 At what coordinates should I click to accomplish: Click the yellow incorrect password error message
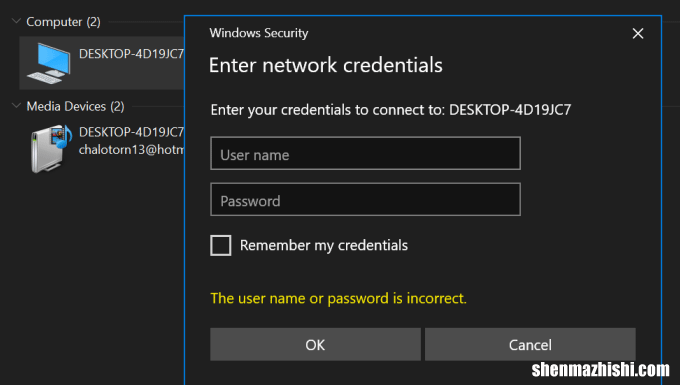338,298
